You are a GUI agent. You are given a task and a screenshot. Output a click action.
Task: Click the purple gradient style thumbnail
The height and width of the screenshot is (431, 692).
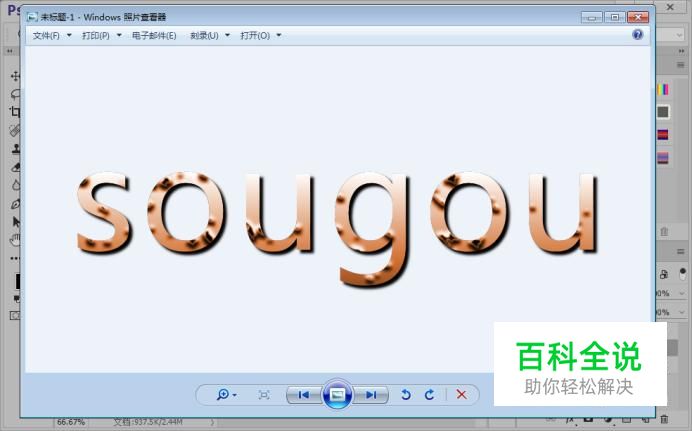pyautogui.click(x=663, y=157)
